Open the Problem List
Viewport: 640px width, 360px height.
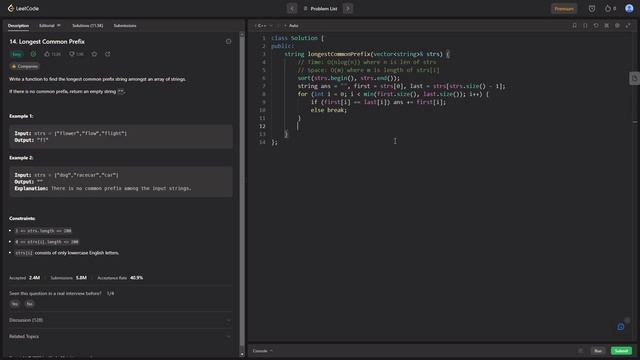click(x=320, y=8)
